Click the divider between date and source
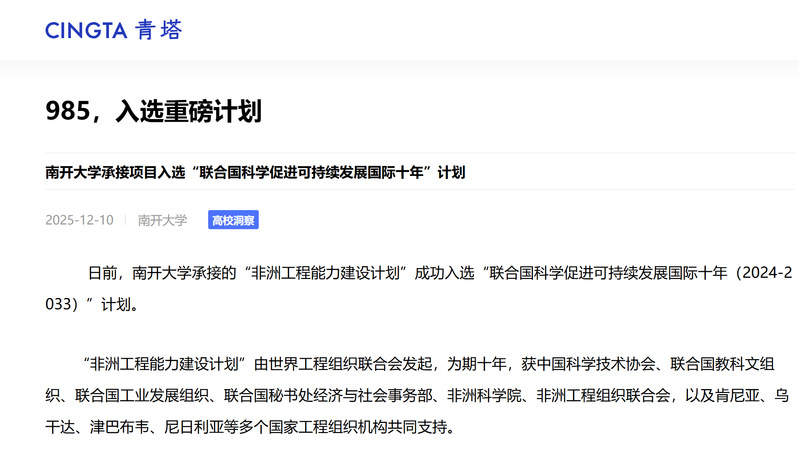Screen dimensions: 799x449 [125, 220]
